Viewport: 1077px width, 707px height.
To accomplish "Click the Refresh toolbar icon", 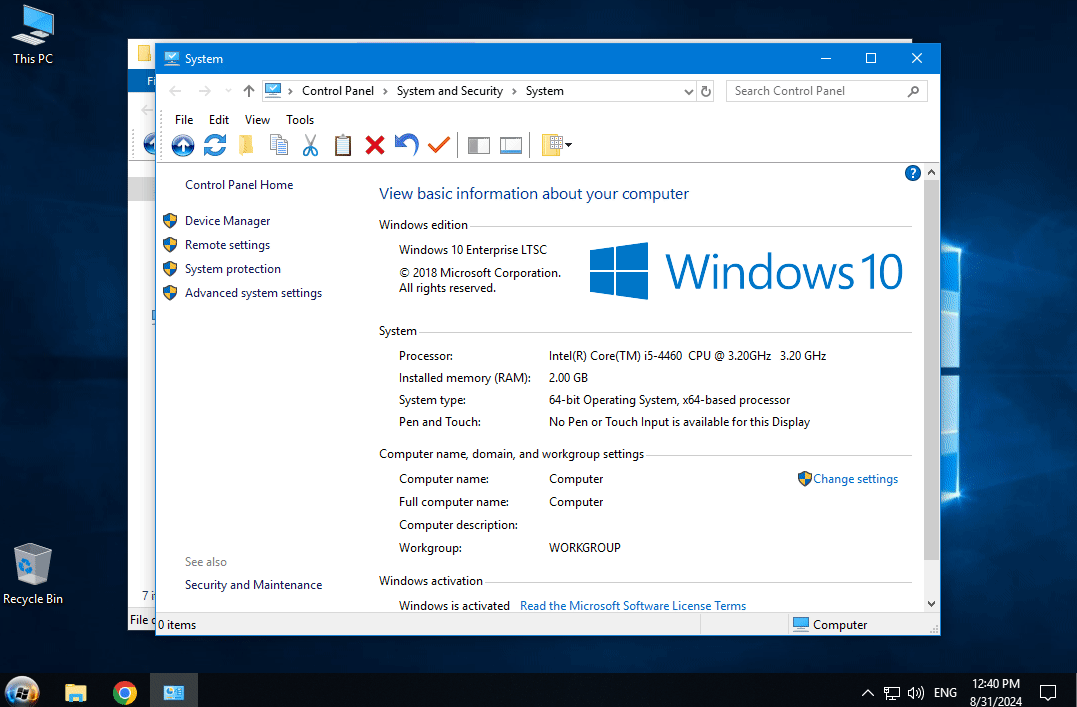I will pos(215,145).
